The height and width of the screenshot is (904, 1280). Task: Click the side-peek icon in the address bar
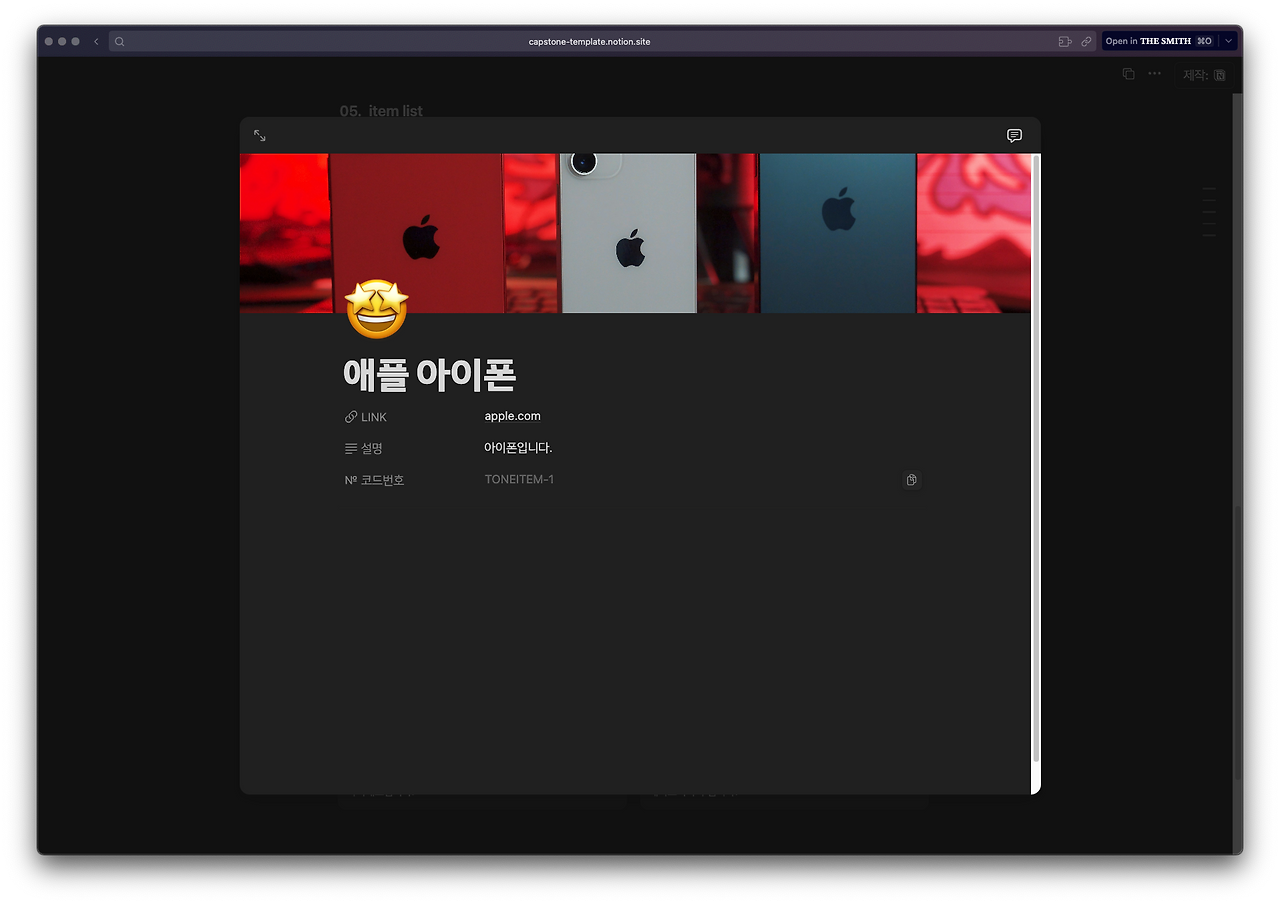click(x=1065, y=41)
